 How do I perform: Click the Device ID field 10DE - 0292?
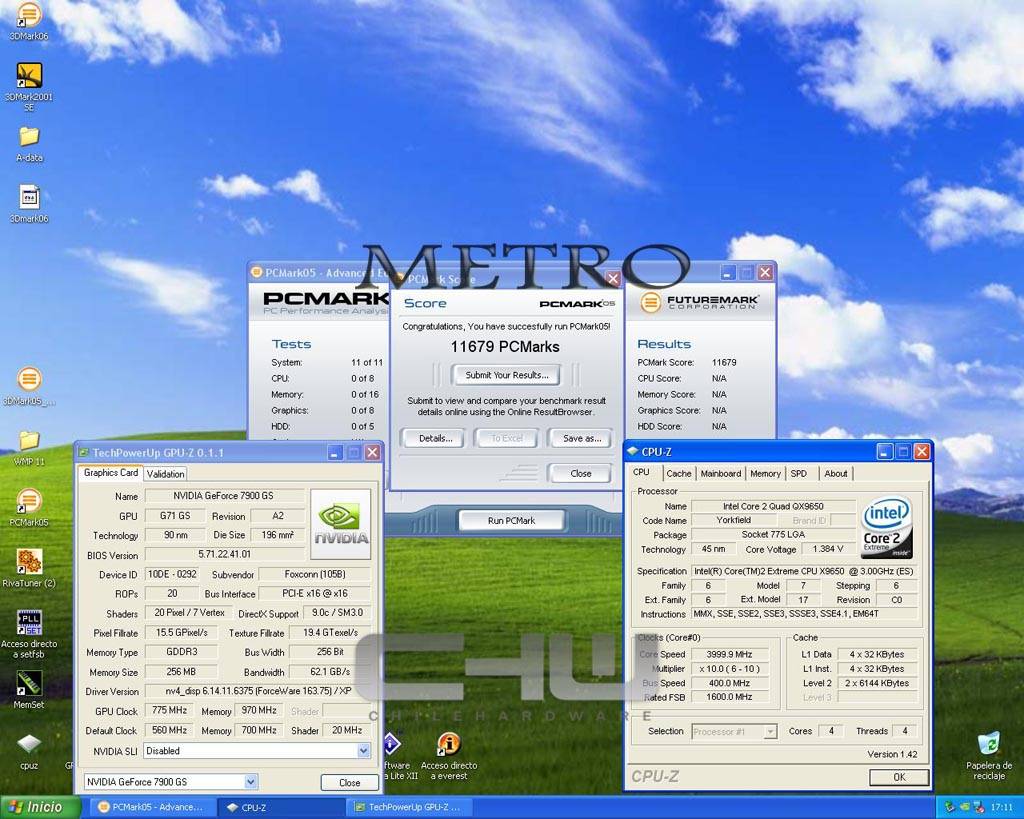172,574
